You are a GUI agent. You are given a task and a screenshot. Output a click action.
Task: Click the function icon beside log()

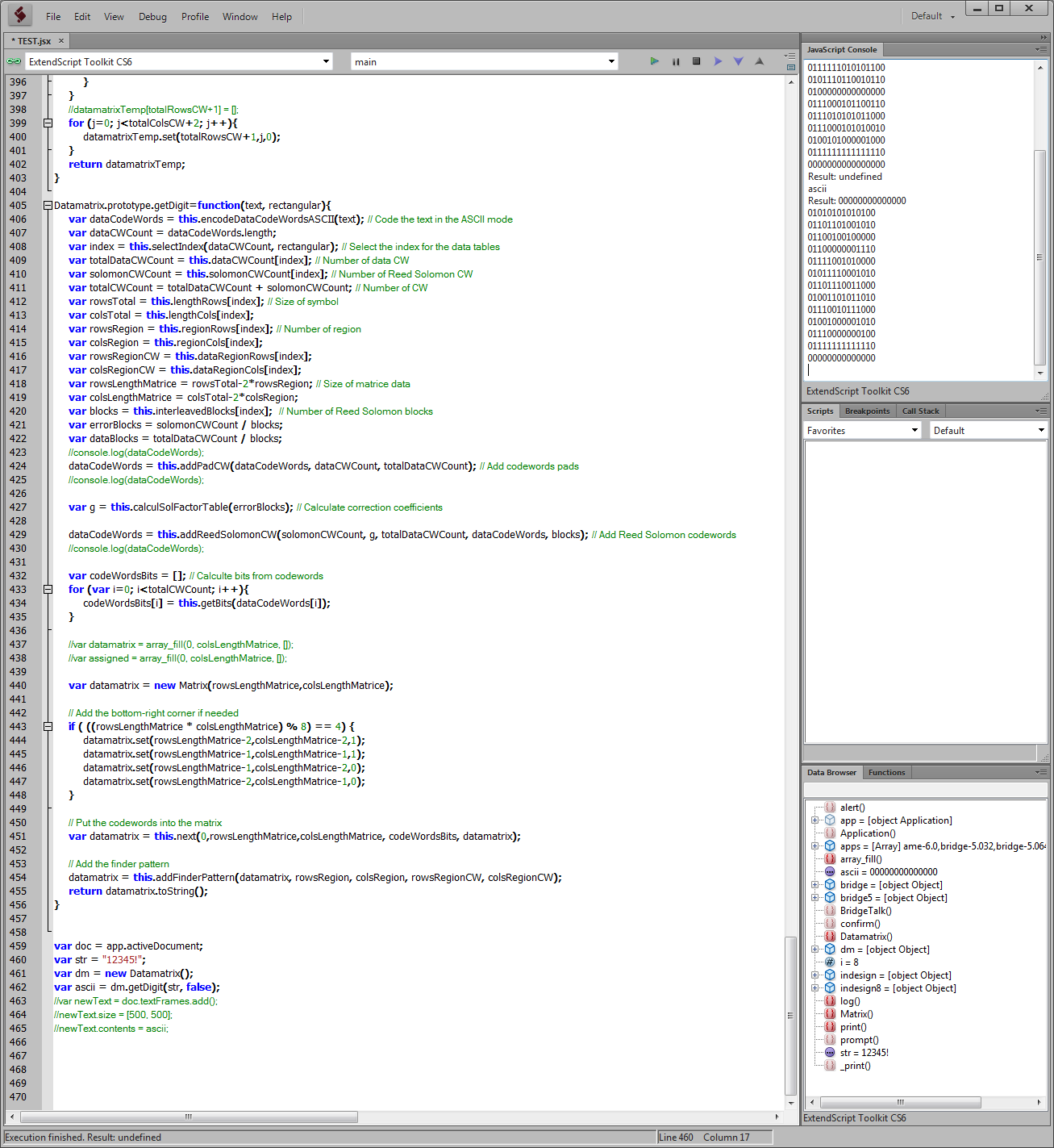pos(830,1001)
